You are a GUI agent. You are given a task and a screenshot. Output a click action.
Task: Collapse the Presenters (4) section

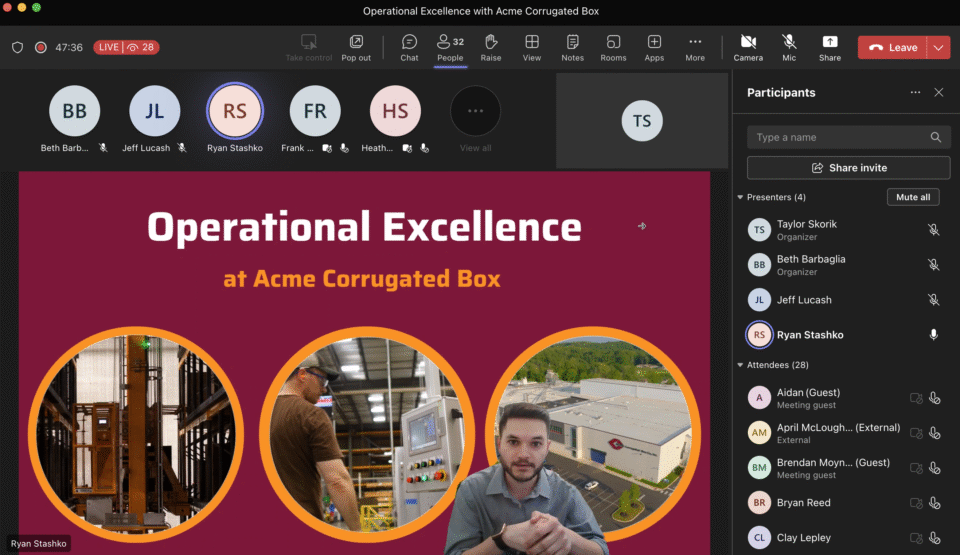pos(740,197)
